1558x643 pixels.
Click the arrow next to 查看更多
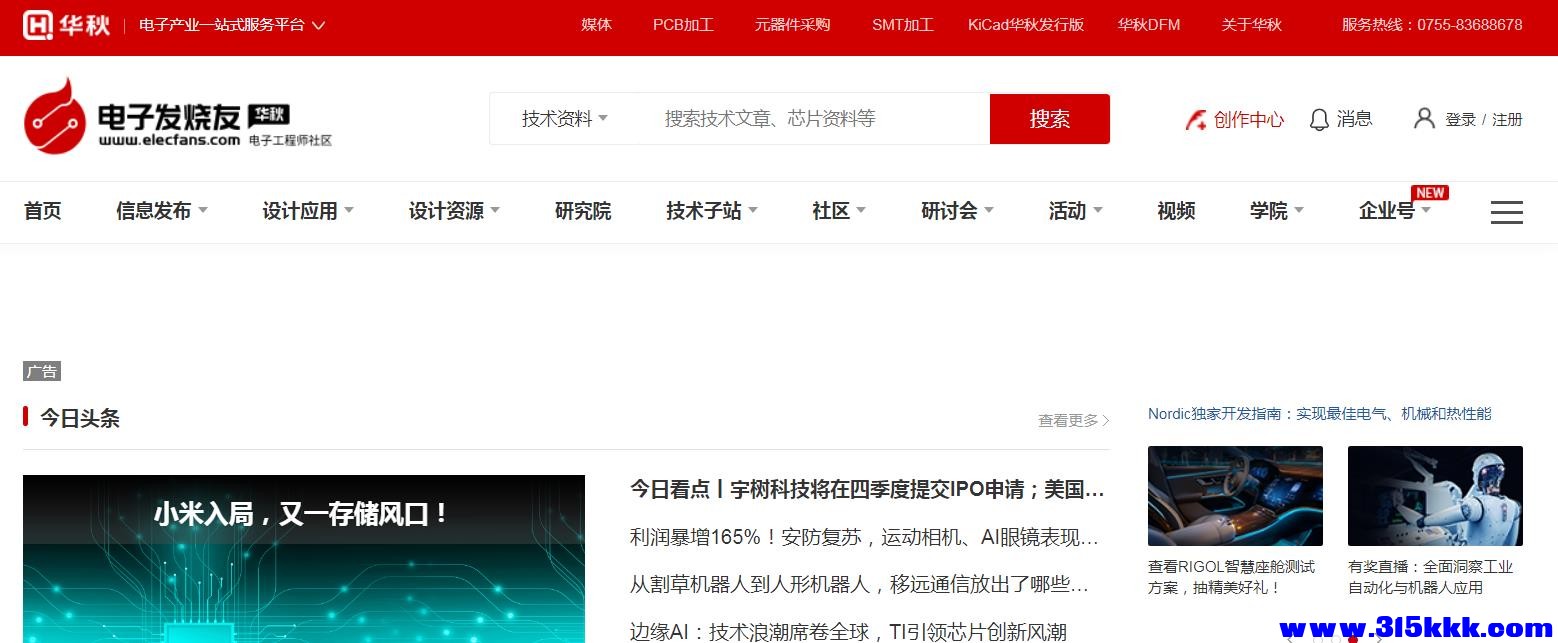[x=1104, y=420]
